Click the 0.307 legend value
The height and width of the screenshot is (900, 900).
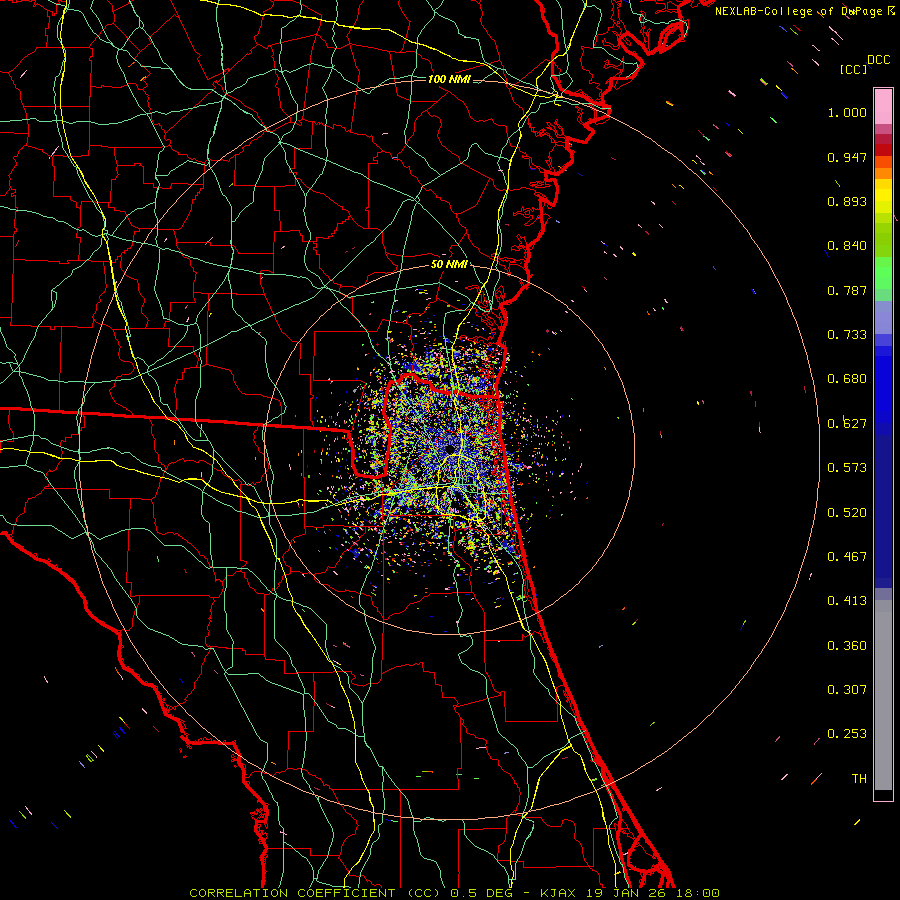point(847,690)
